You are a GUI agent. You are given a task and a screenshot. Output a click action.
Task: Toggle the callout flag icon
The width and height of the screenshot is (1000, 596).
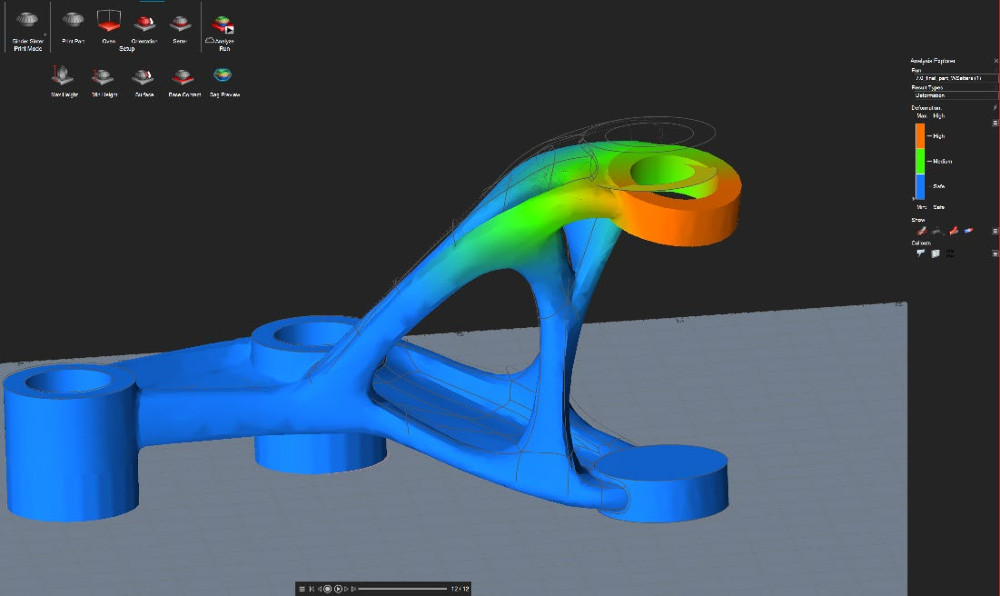[920, 254]
